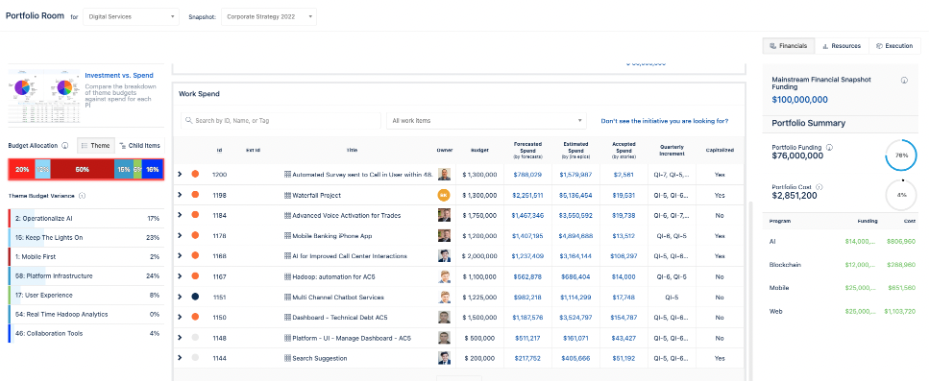Viewport: 929px width, 381px height.
Task: Click the Theme Budget Variance info icon
Action: pyautogui.click(x=82, y=195)
